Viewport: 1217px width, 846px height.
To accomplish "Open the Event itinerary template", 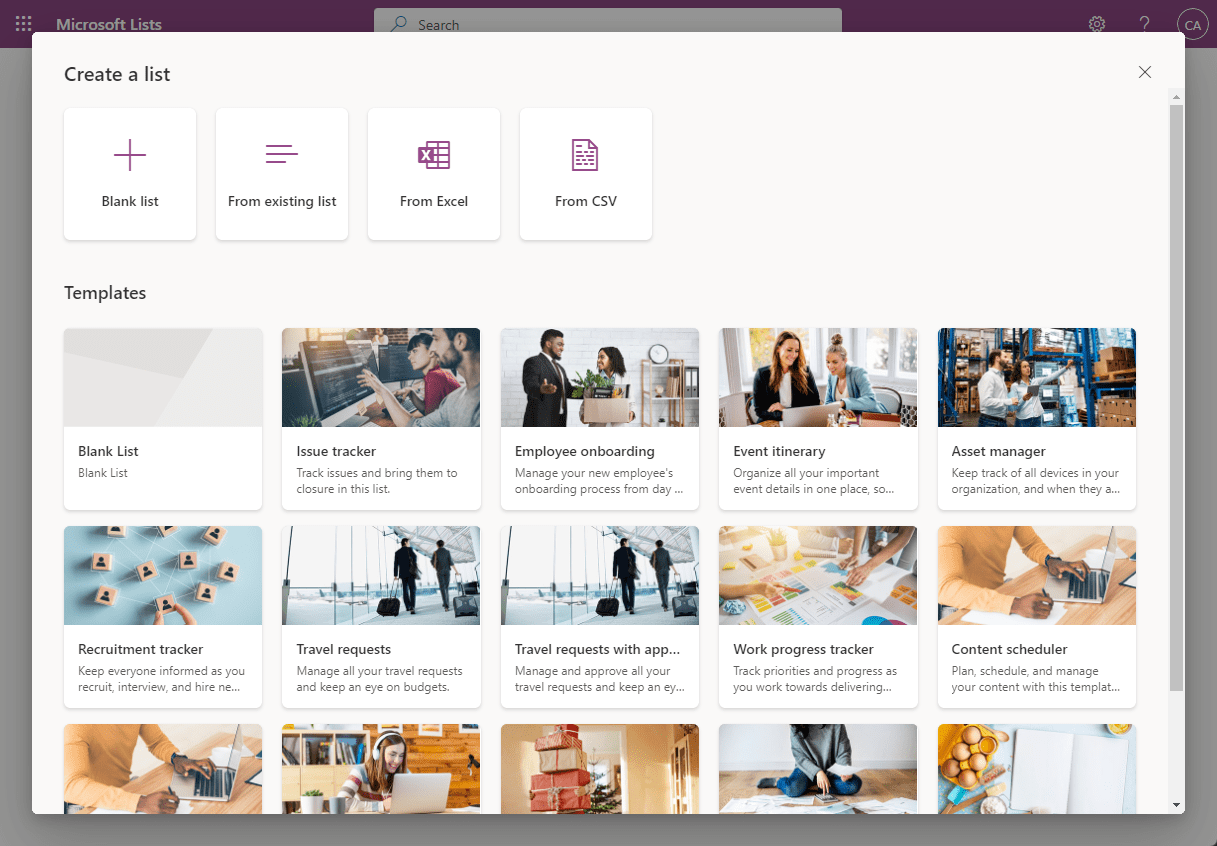I will pos(818,419).
